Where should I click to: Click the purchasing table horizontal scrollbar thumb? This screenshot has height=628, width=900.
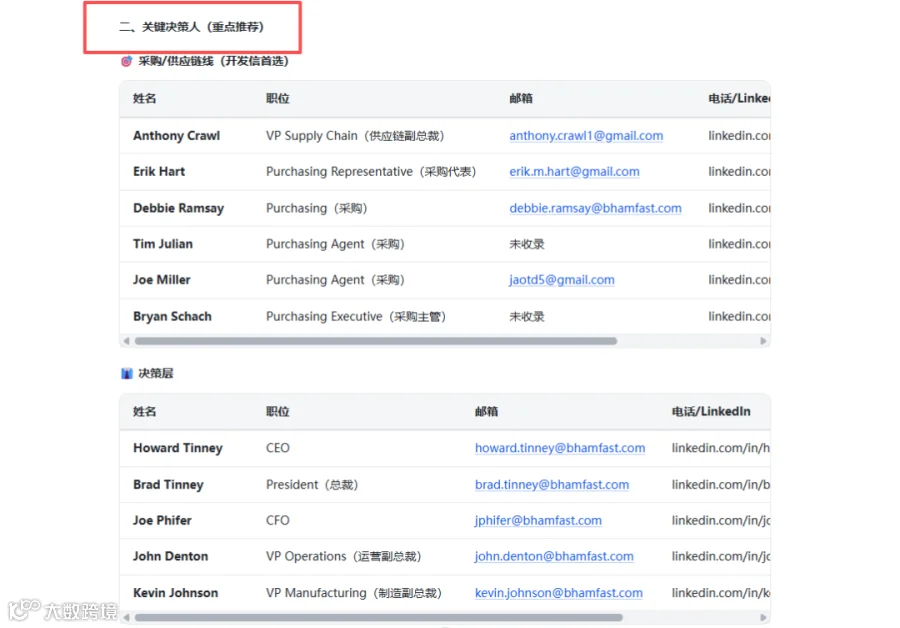(x=376, y=341)
